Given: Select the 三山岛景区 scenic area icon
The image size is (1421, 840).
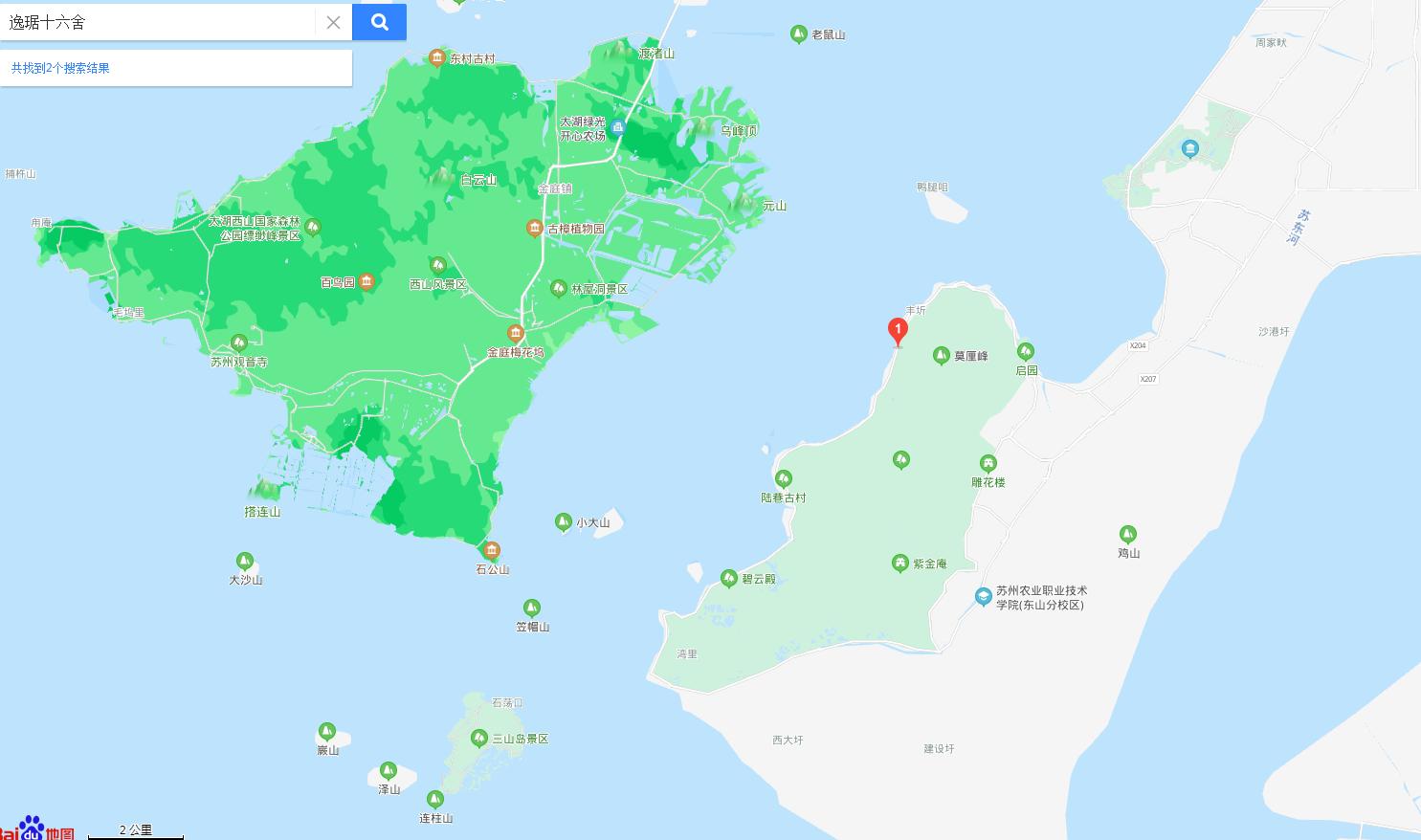Looking at the screenshot, I should pos(480,738).
